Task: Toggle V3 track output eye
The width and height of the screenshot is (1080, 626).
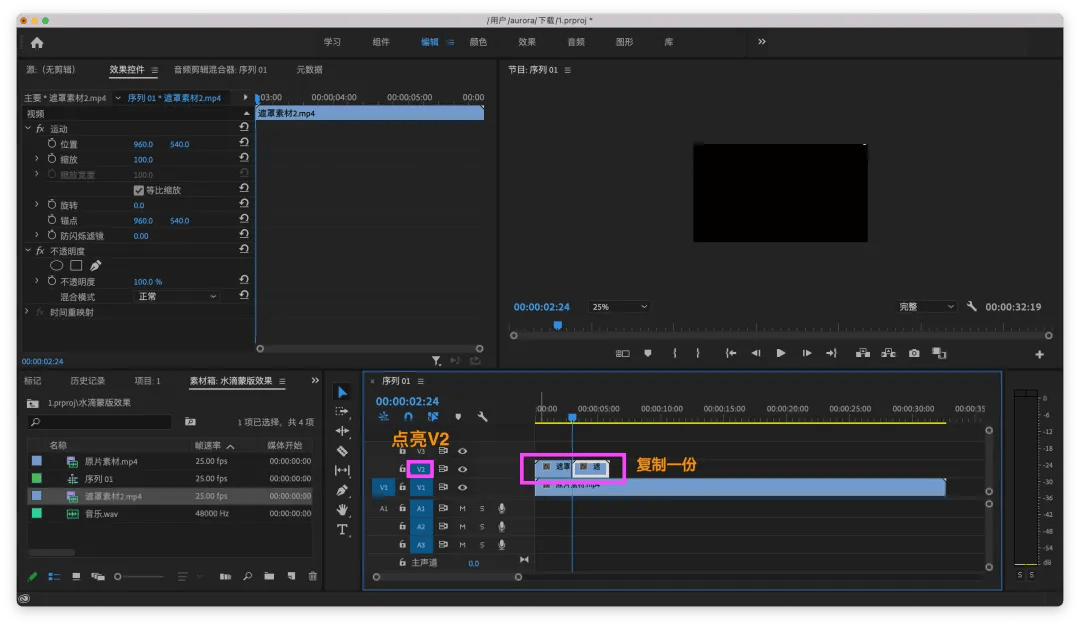Action: [x=462, y=451]
